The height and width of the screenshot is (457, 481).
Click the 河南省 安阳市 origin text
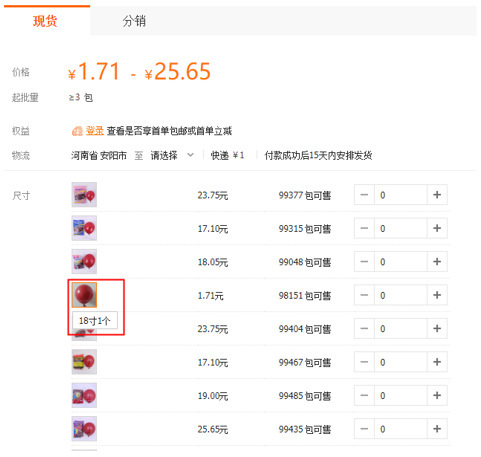99,155
